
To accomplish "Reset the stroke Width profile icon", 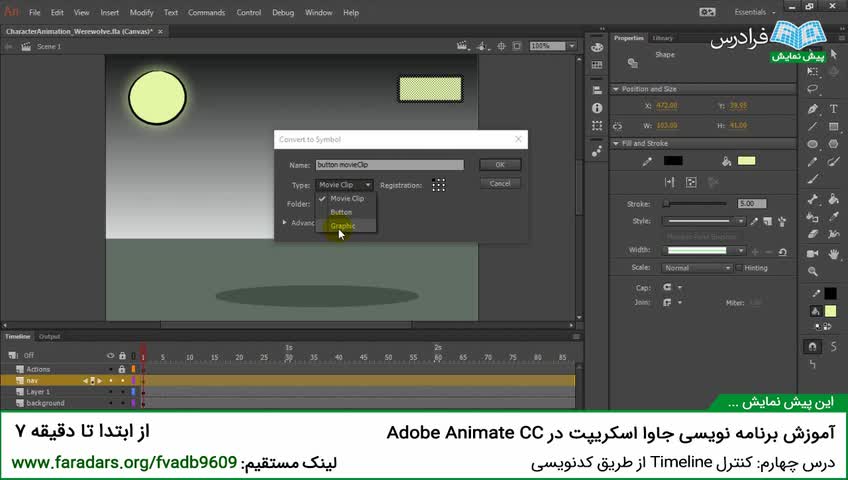I will (x=782, y=252).
